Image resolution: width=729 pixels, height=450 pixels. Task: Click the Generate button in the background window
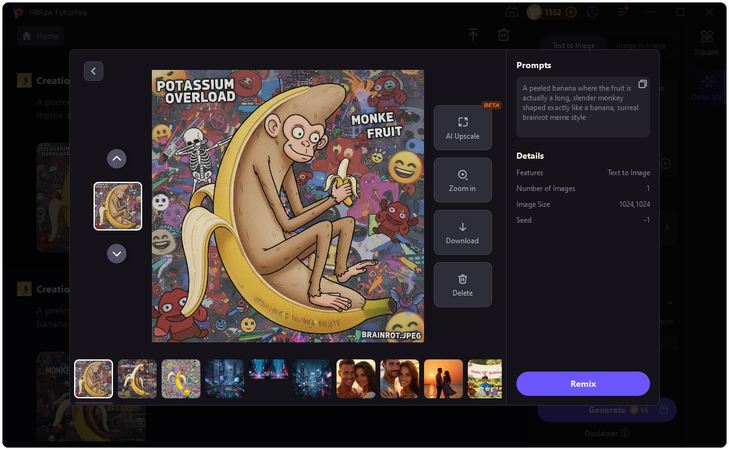tap(607, 410)
